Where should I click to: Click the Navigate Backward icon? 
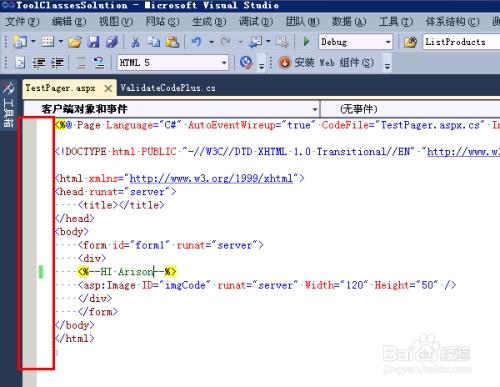tap(256, 42)
